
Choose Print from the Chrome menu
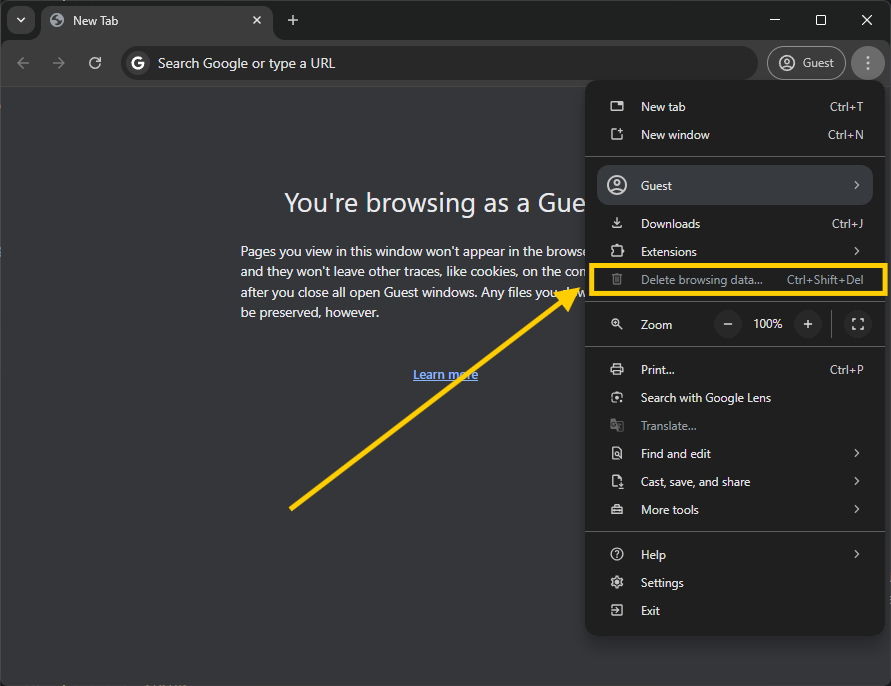pyautogui.click(x=657, y=370)
